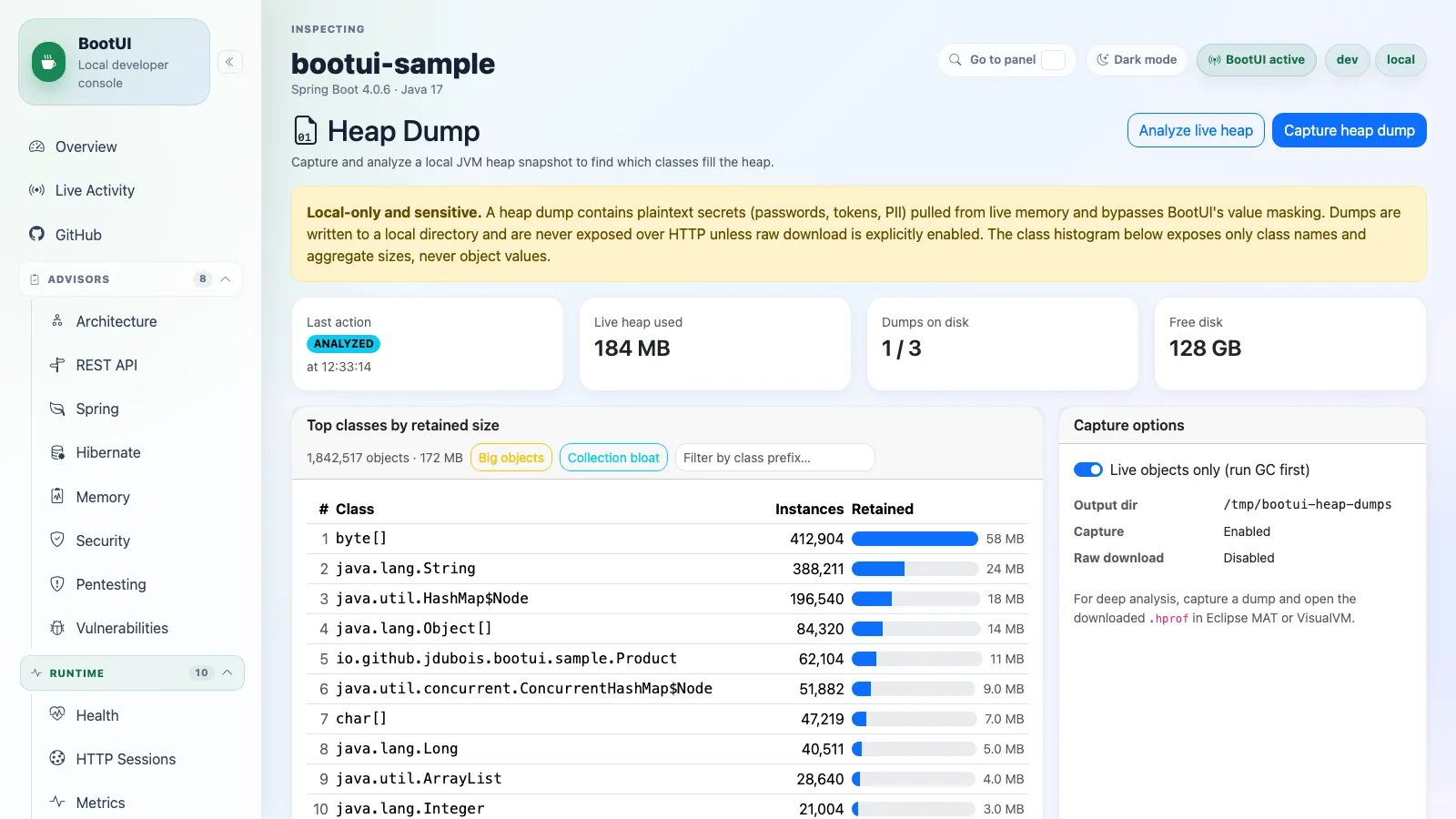Click the REST API signpost icon
This screenshot has width=1456, height=819.
click(x=57, y=365)
